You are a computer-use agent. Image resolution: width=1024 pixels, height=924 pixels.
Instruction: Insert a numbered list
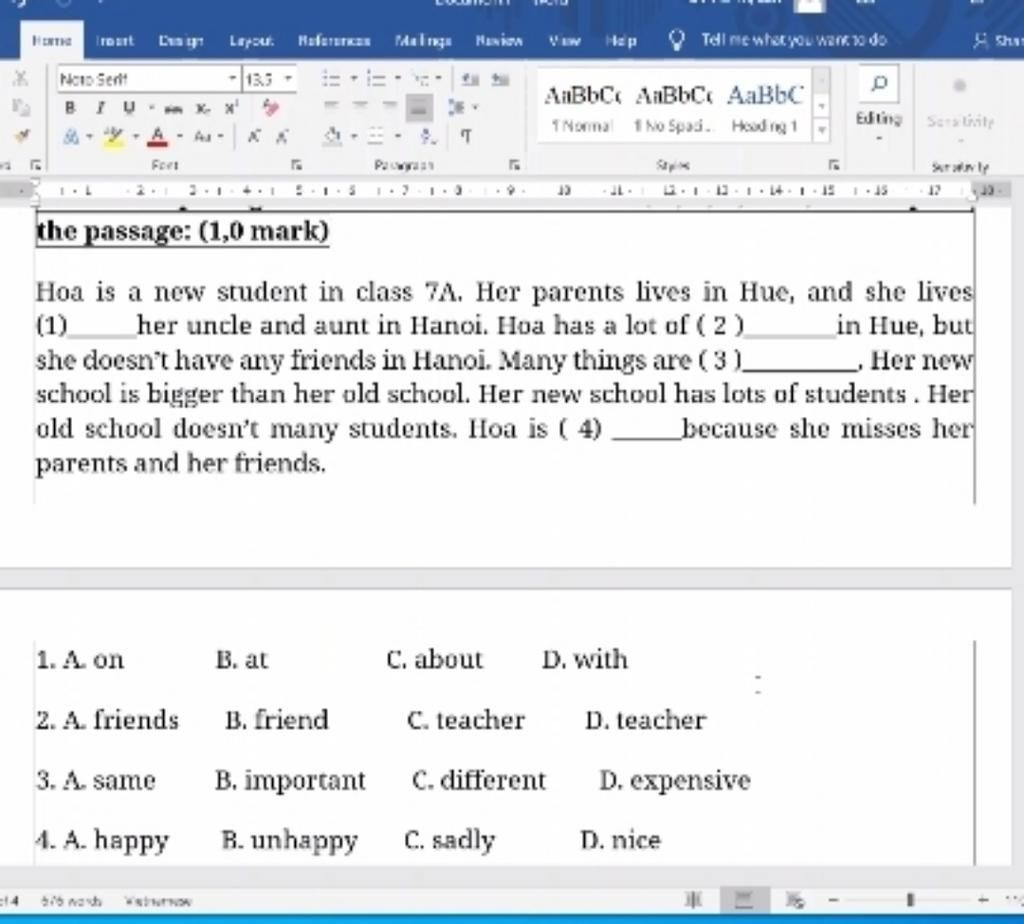[376, 79]
